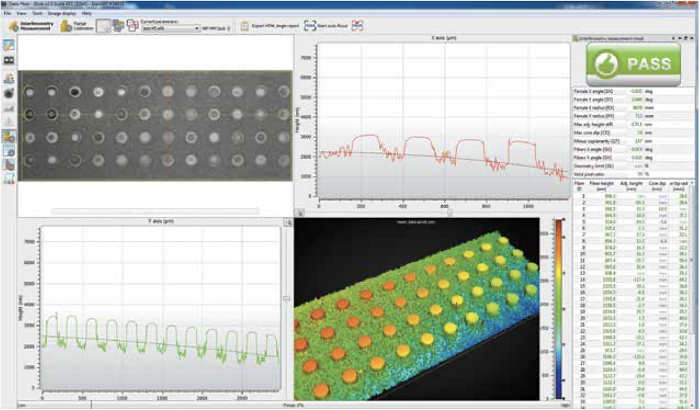Open the Help menu
Screen dimensions: 700x410
[x=87, y=13]
